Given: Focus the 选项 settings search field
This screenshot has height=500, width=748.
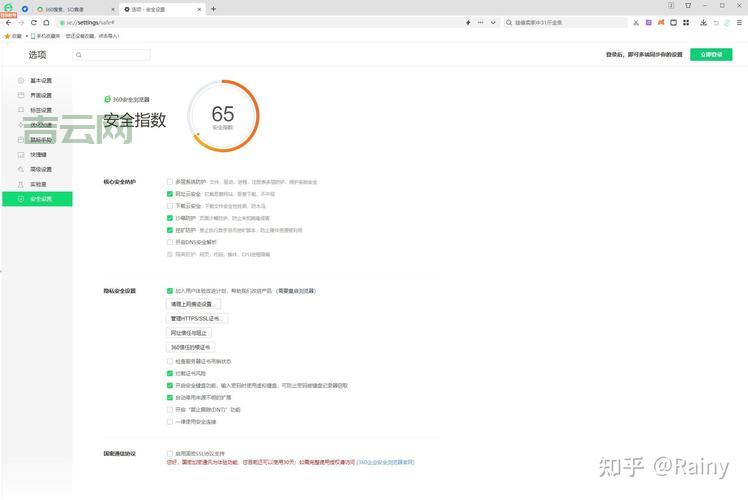Looking at the screenshot, I should pos(112,55).
